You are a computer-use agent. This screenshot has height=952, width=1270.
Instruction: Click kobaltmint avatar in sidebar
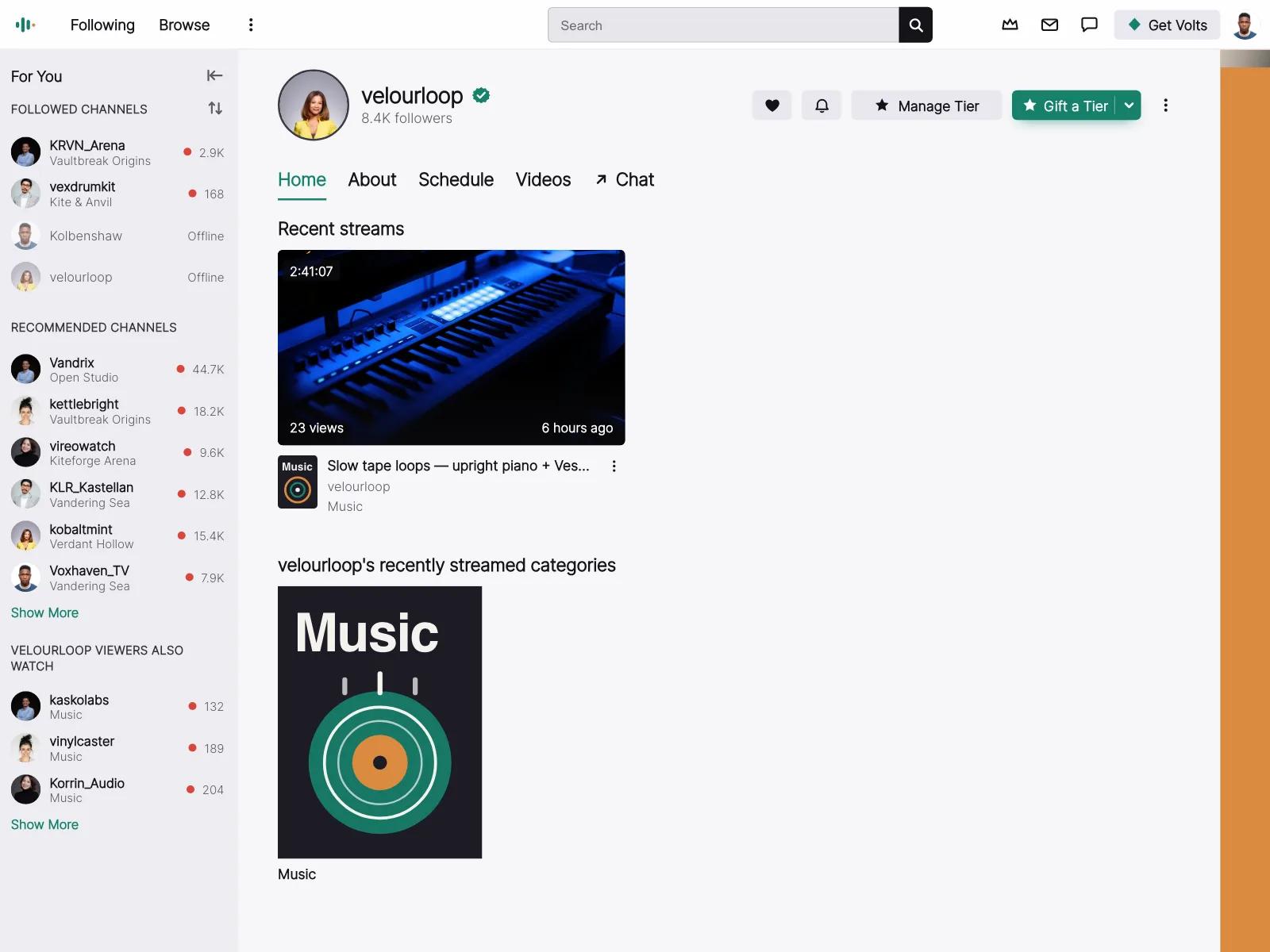[x=25, y=535]
